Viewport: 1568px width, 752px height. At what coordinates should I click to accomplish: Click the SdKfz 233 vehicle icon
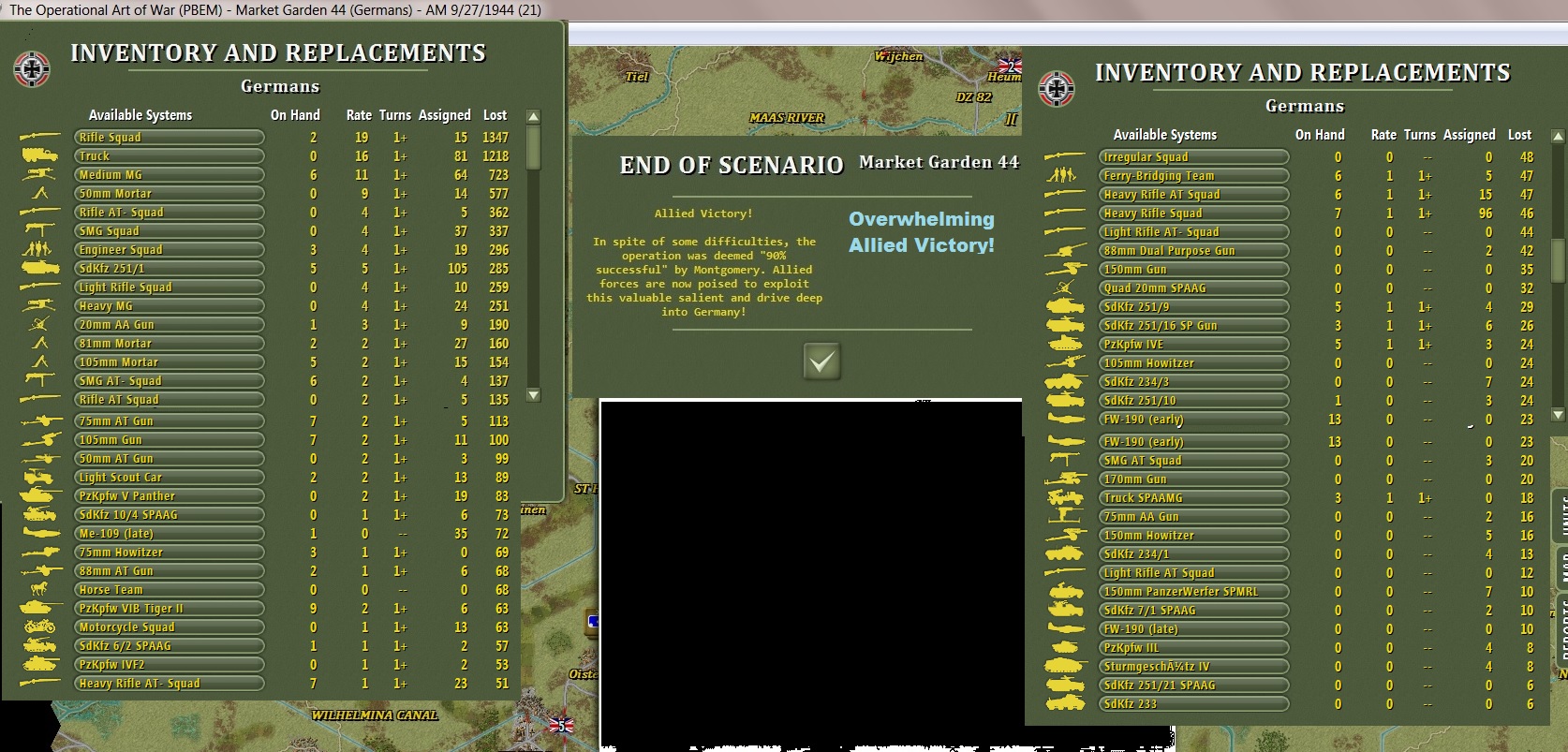point(1064,704)
